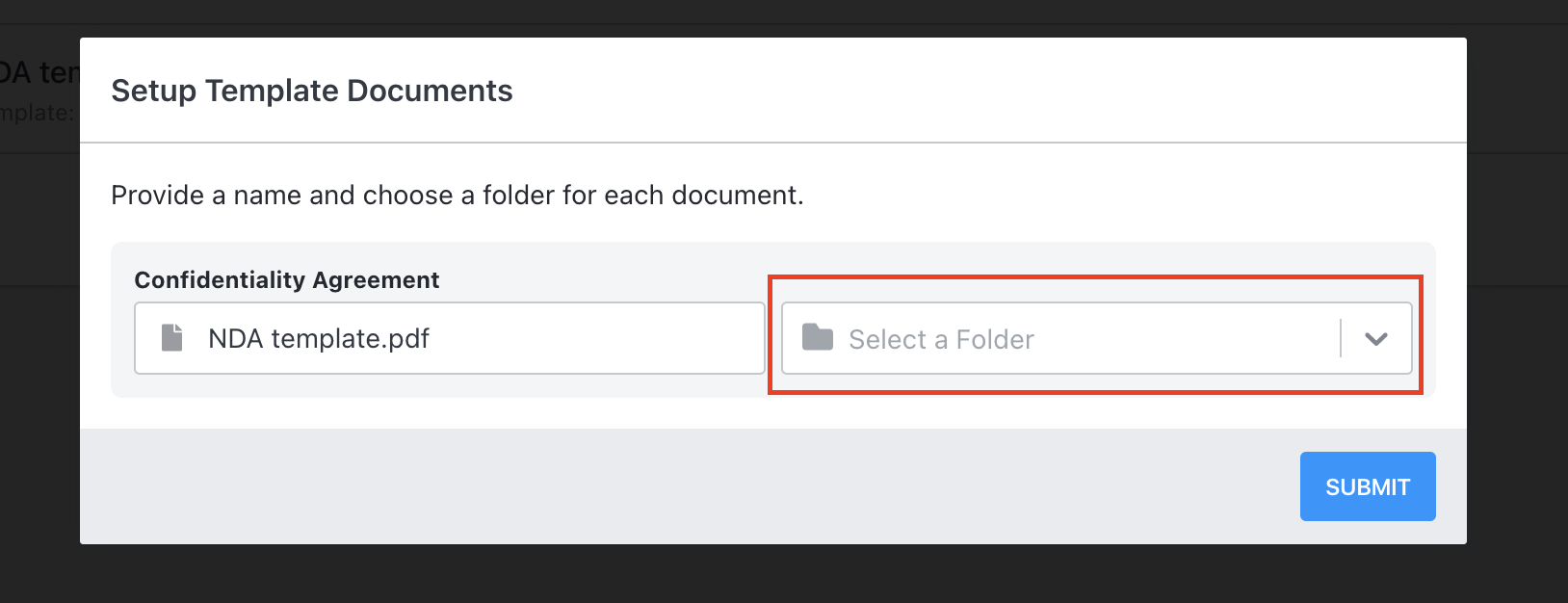Open the Select a Folder combo box
1568x603 pixels.
coord(1097,338)
